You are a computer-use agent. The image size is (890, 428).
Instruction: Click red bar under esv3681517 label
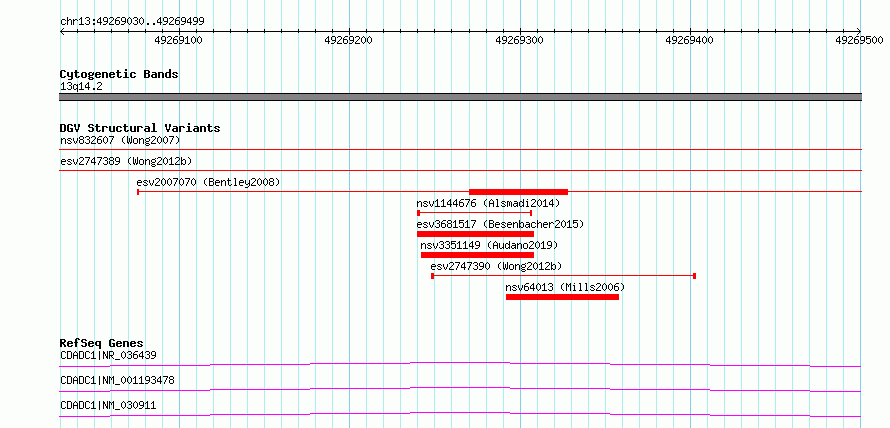475,234
